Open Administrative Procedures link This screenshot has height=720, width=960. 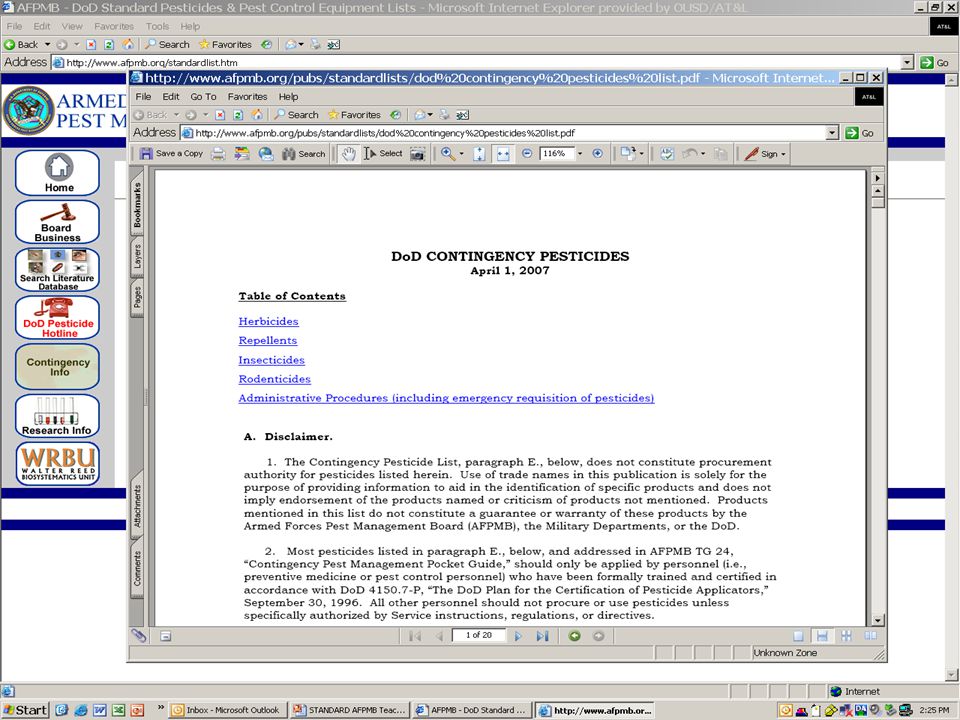pos(446,398)
